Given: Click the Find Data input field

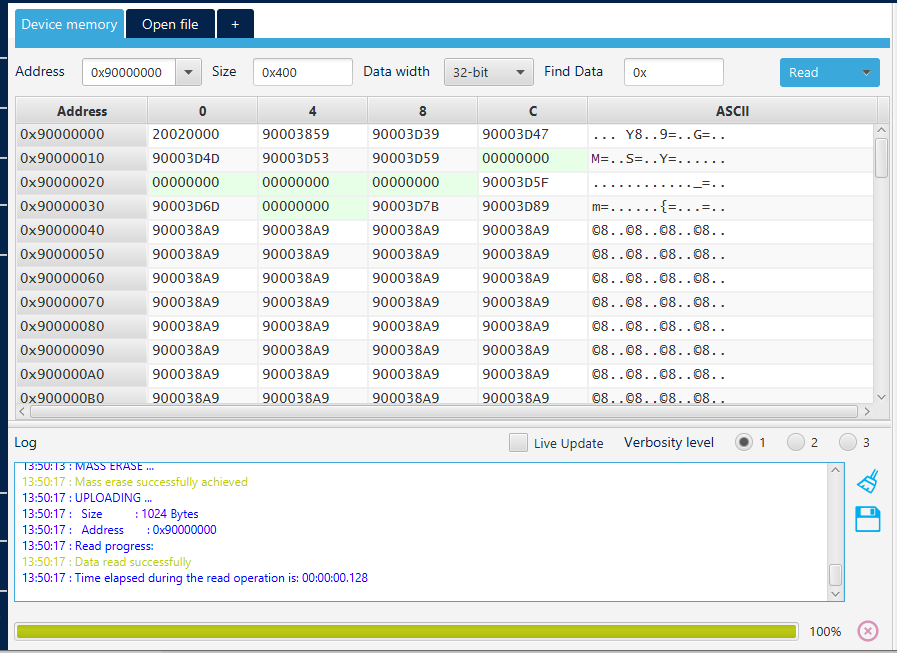Looking at the screenshot, I should point(673,72).
